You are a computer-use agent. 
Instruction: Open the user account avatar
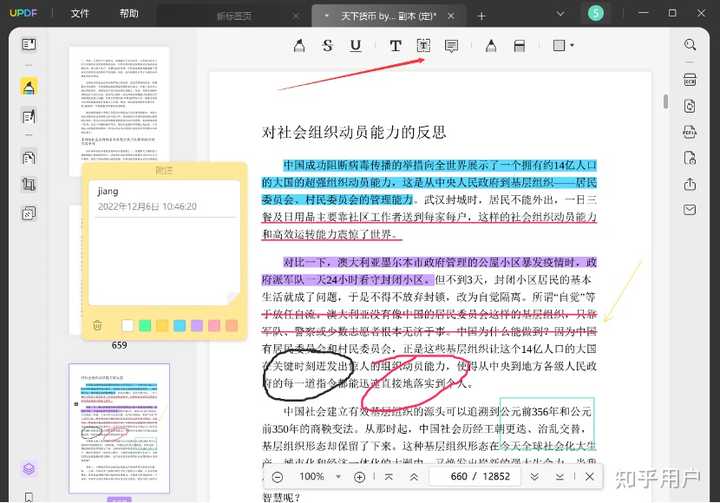pyautogui.click(x=596, y=13)
